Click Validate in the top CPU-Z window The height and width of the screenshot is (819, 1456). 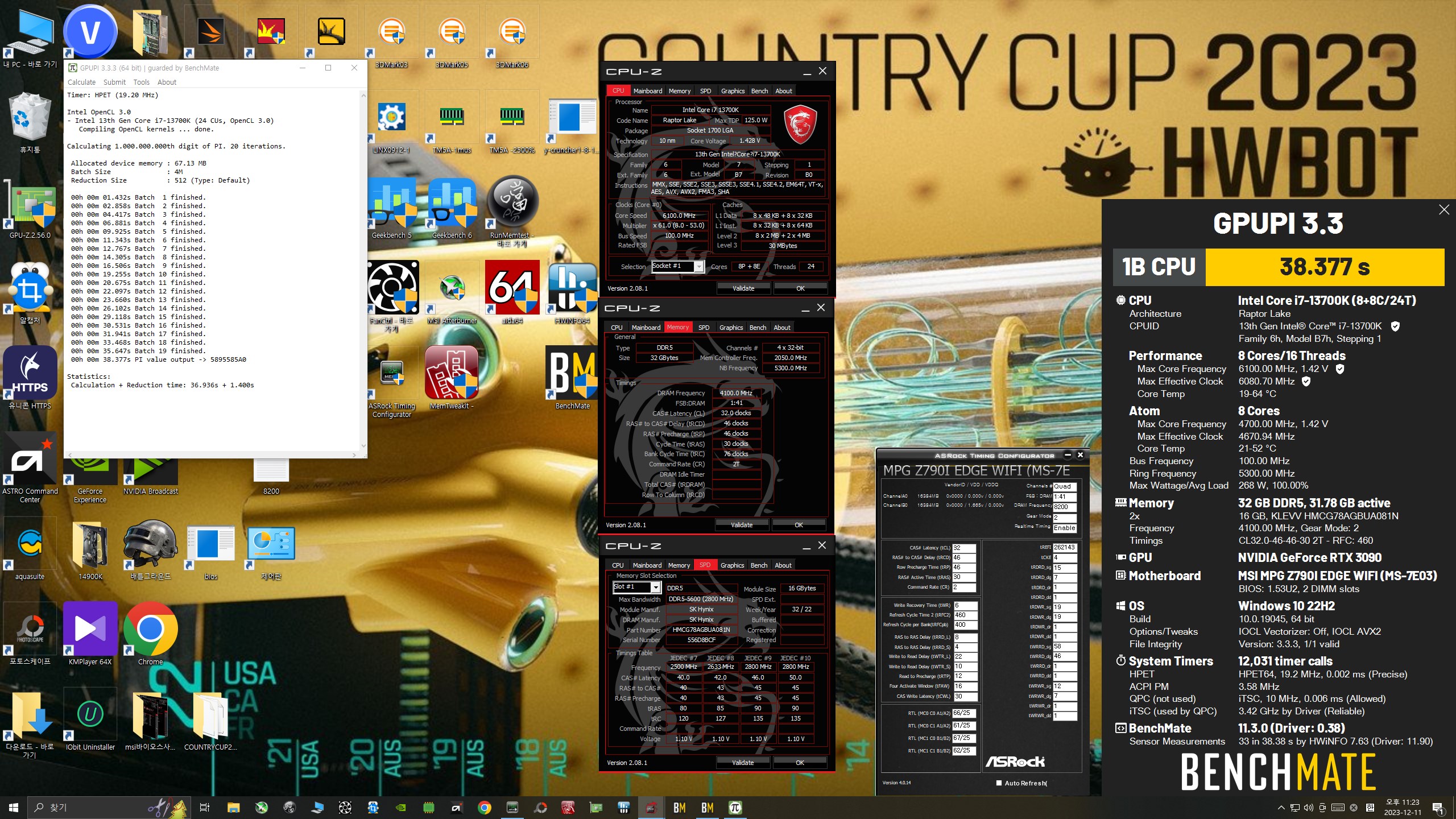tap(743, 288)
